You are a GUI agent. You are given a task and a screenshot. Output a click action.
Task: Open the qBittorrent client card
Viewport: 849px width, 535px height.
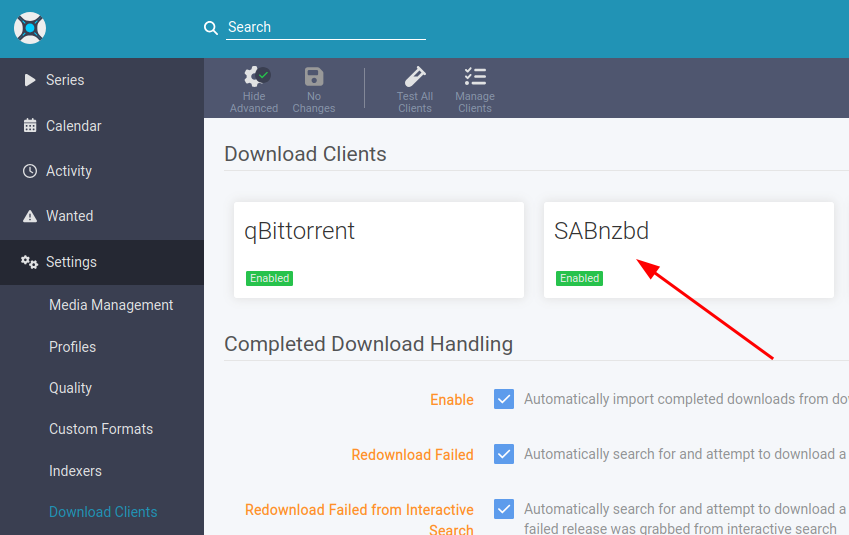(x=379, y=250)
